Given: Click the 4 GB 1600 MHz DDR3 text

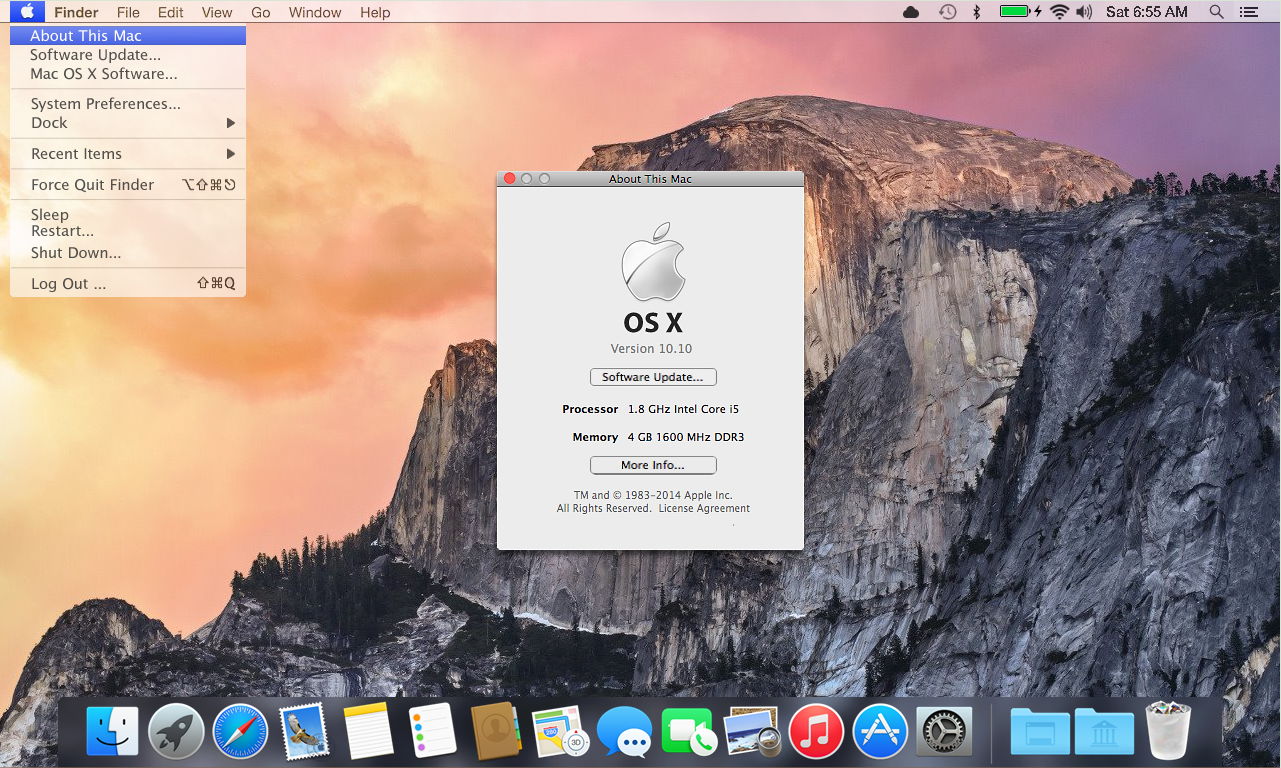Looking at the screenshot, I should tap(686, 437).
